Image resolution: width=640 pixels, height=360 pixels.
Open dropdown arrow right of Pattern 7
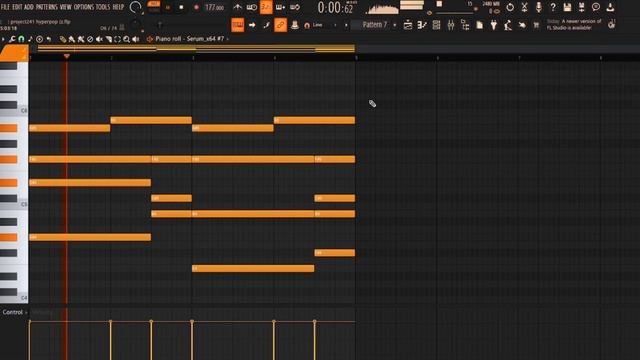[x=394, y=25]
